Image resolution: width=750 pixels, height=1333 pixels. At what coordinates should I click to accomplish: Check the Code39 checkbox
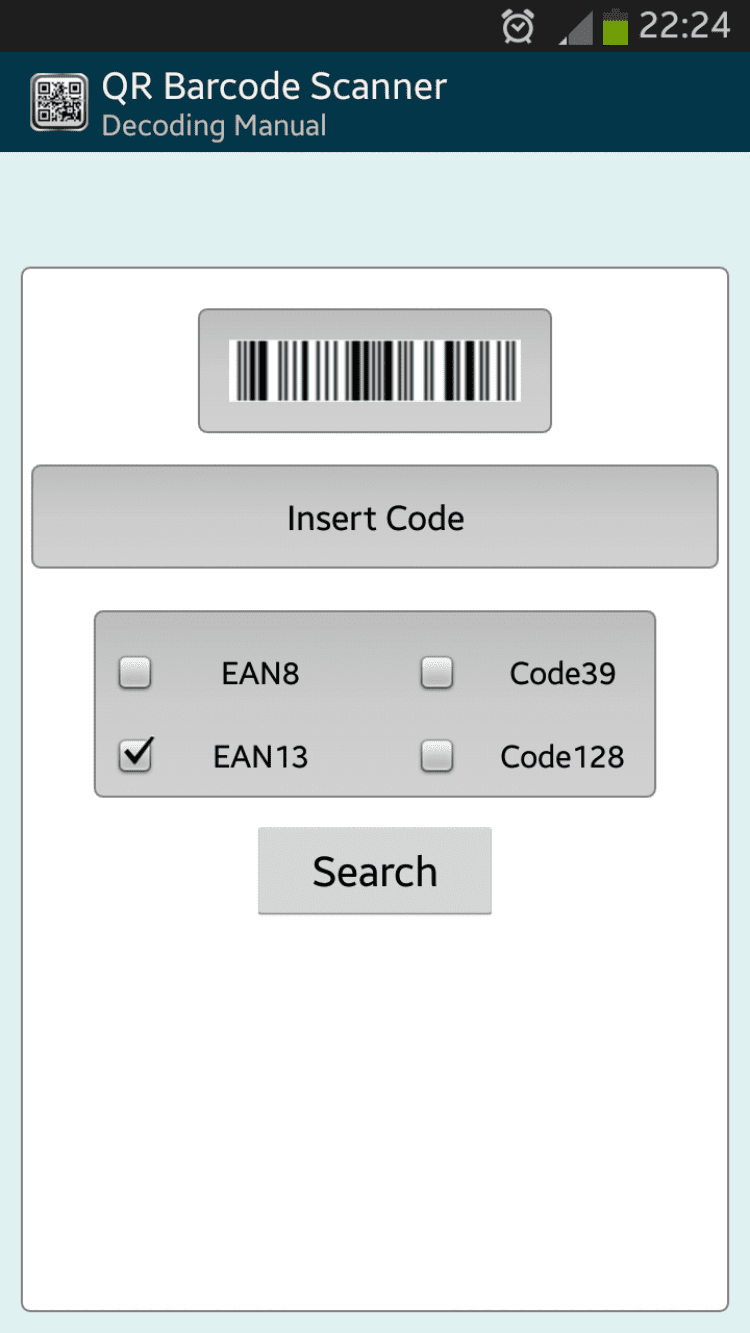point(437,673)
